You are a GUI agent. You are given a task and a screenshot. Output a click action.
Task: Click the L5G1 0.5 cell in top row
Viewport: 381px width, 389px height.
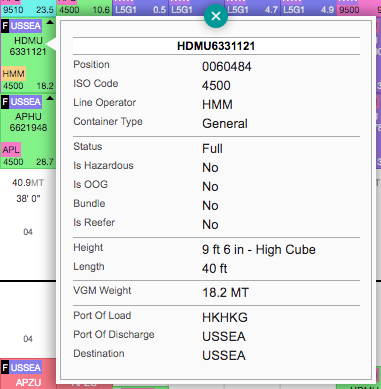tap(140, 8)
